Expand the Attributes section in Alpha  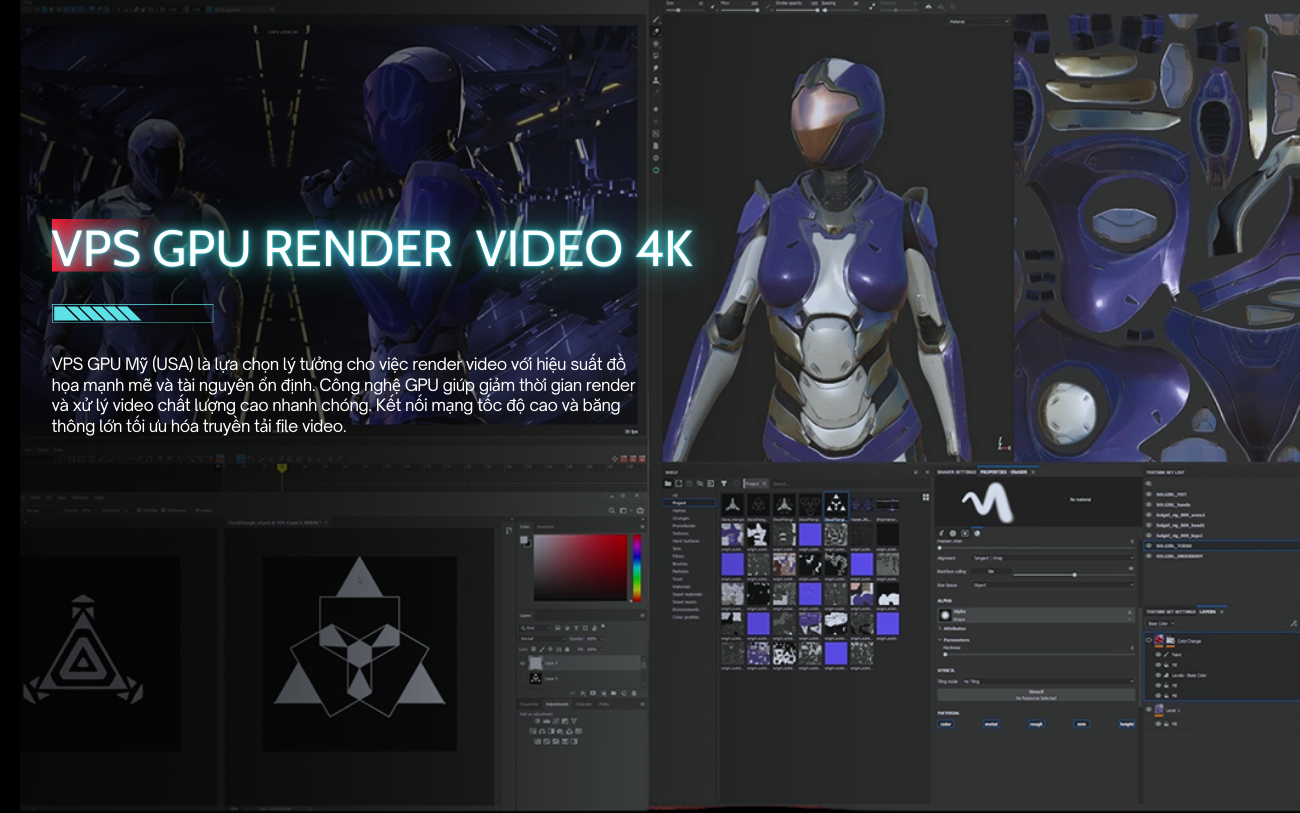(952, 628)
